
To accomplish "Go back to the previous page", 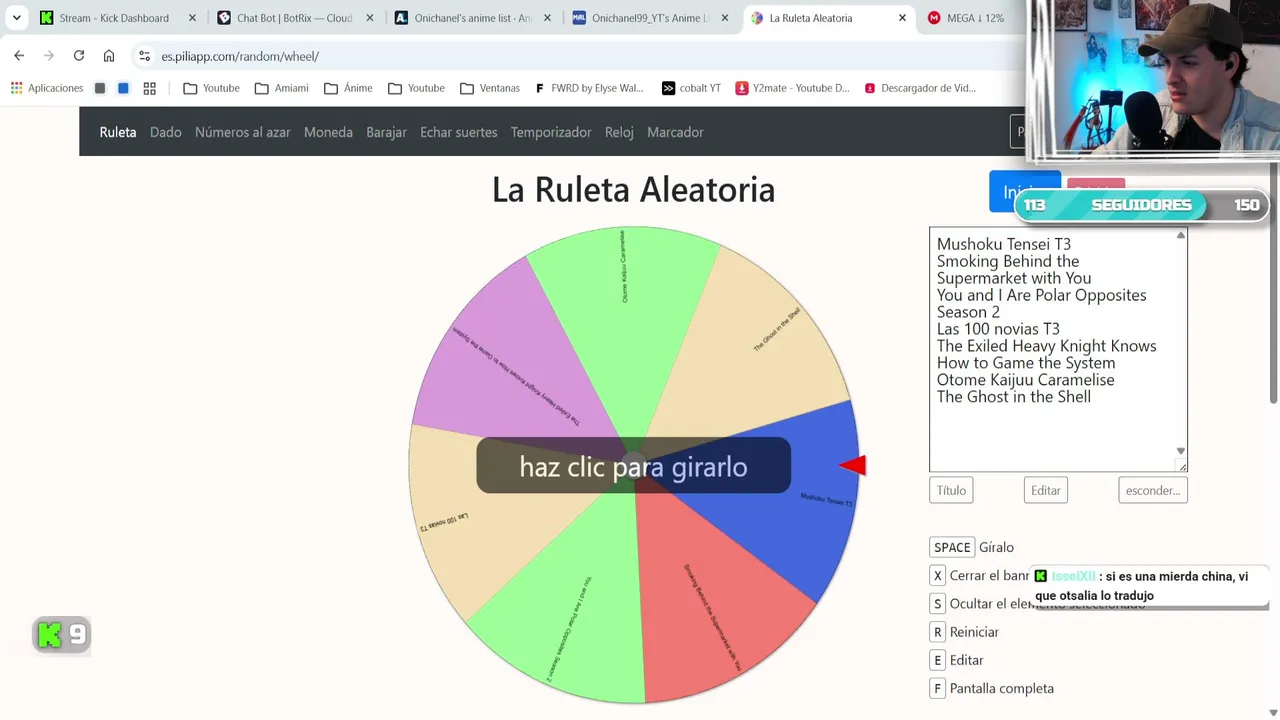I will click(x=19, y=56).
